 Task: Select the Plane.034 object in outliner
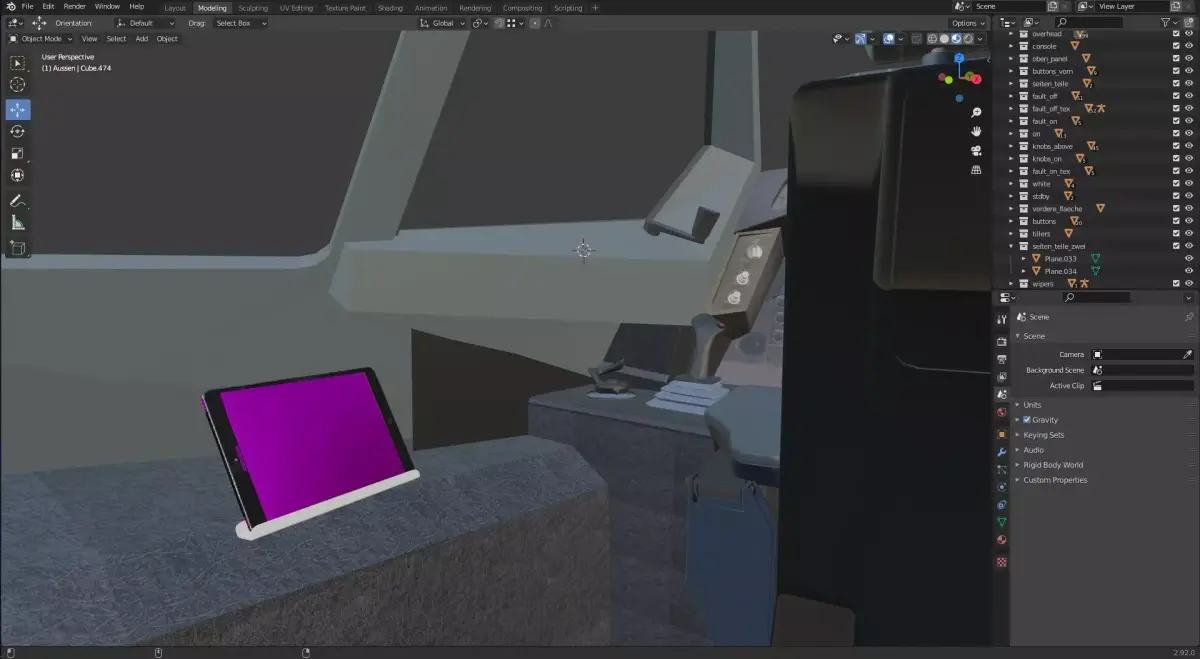click(1061, 271)
